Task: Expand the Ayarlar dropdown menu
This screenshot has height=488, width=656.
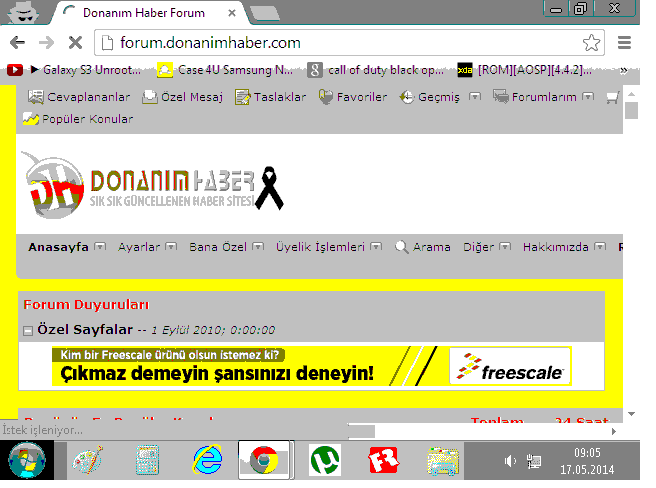Action: 170,247
